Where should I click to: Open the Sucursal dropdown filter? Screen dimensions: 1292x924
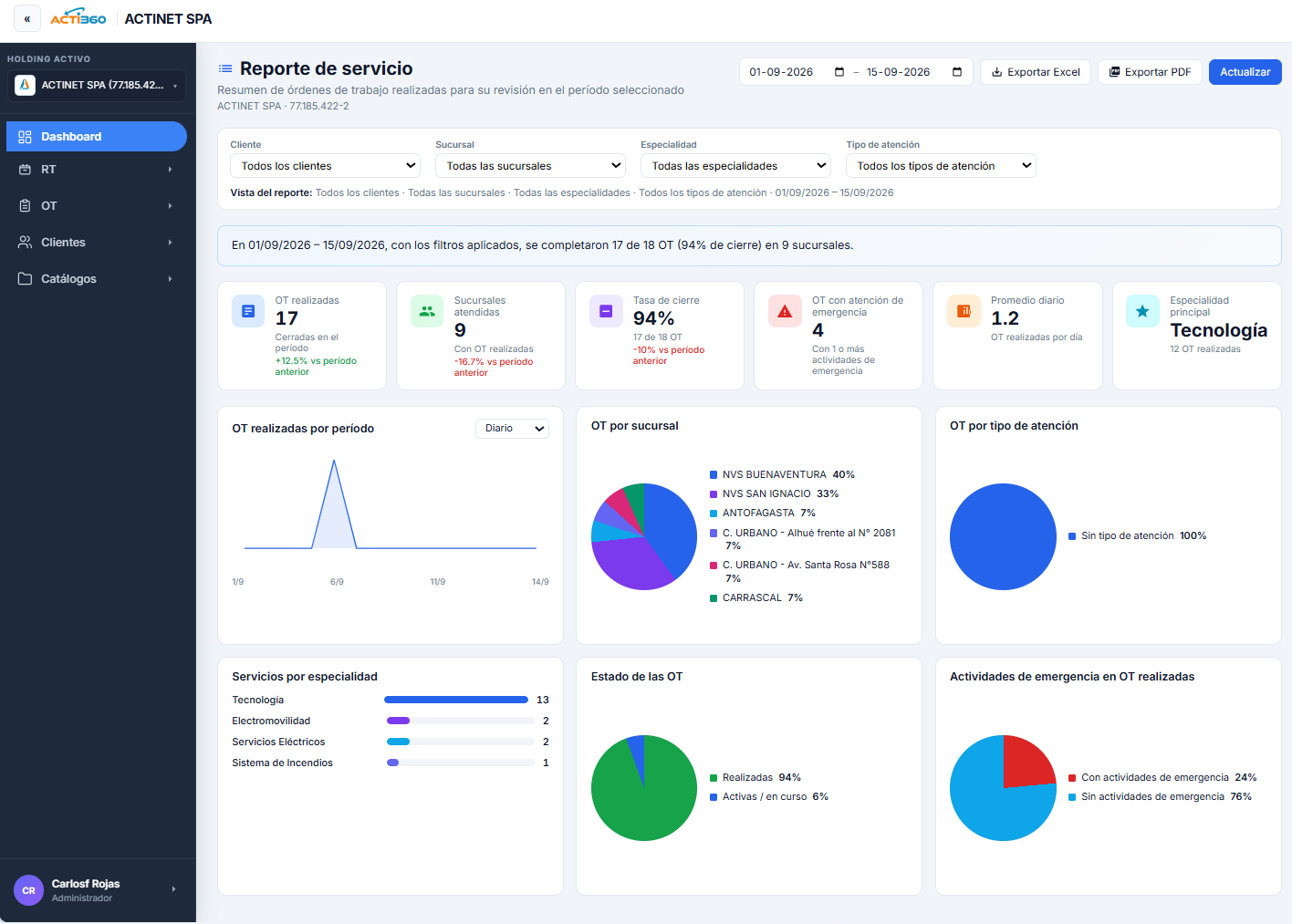pyautogui.click(x=530, y=166)
